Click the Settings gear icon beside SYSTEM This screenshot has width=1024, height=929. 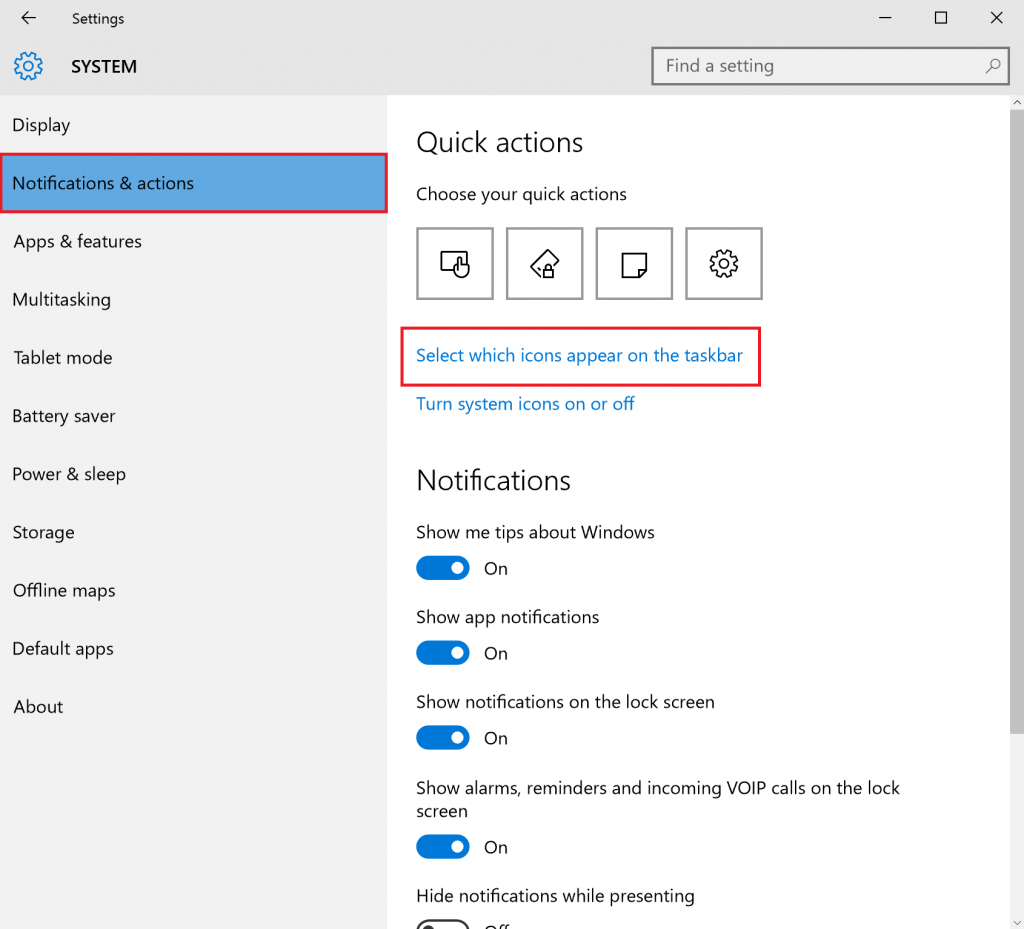point(28,66)
